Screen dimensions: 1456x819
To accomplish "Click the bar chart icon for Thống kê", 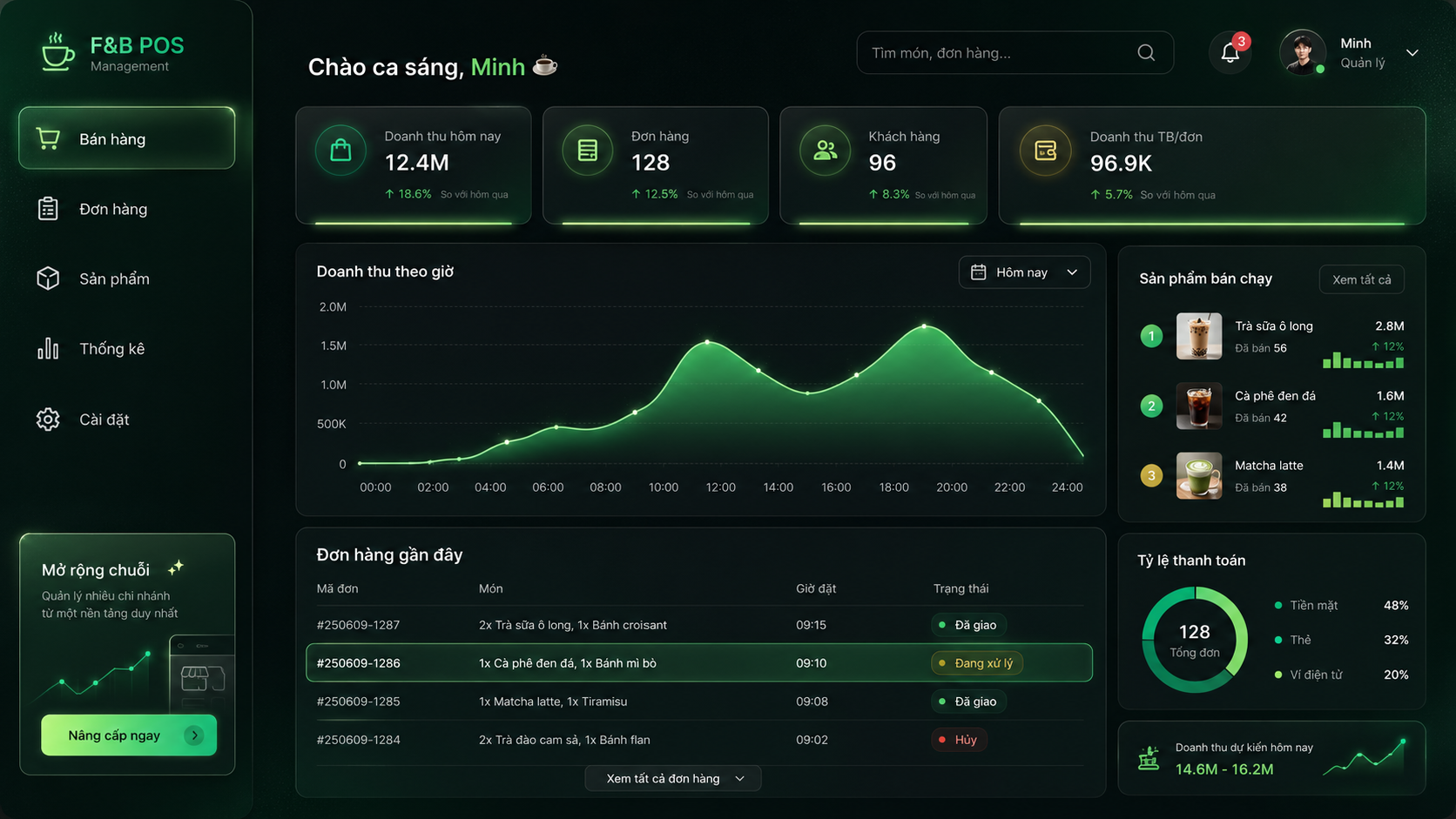I will [48, 348].
